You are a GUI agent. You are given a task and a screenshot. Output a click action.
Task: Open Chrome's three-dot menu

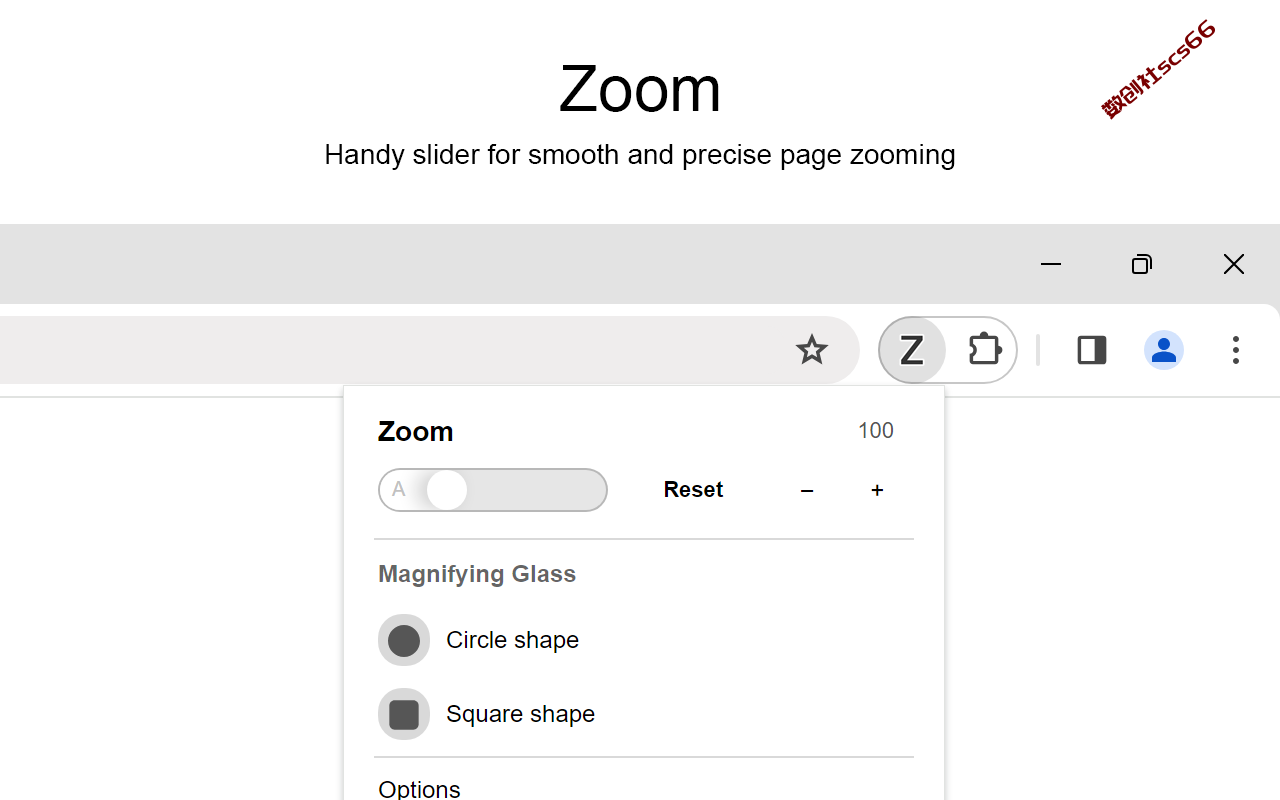coord(1236,350)
